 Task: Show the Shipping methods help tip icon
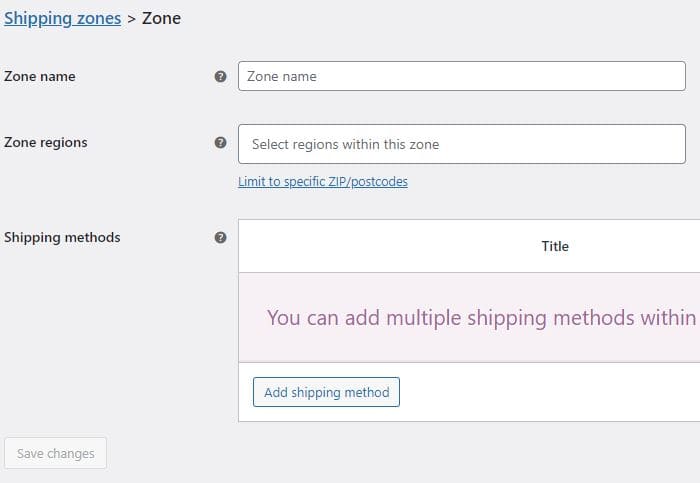pyautogui.click(x=221, y=237)
